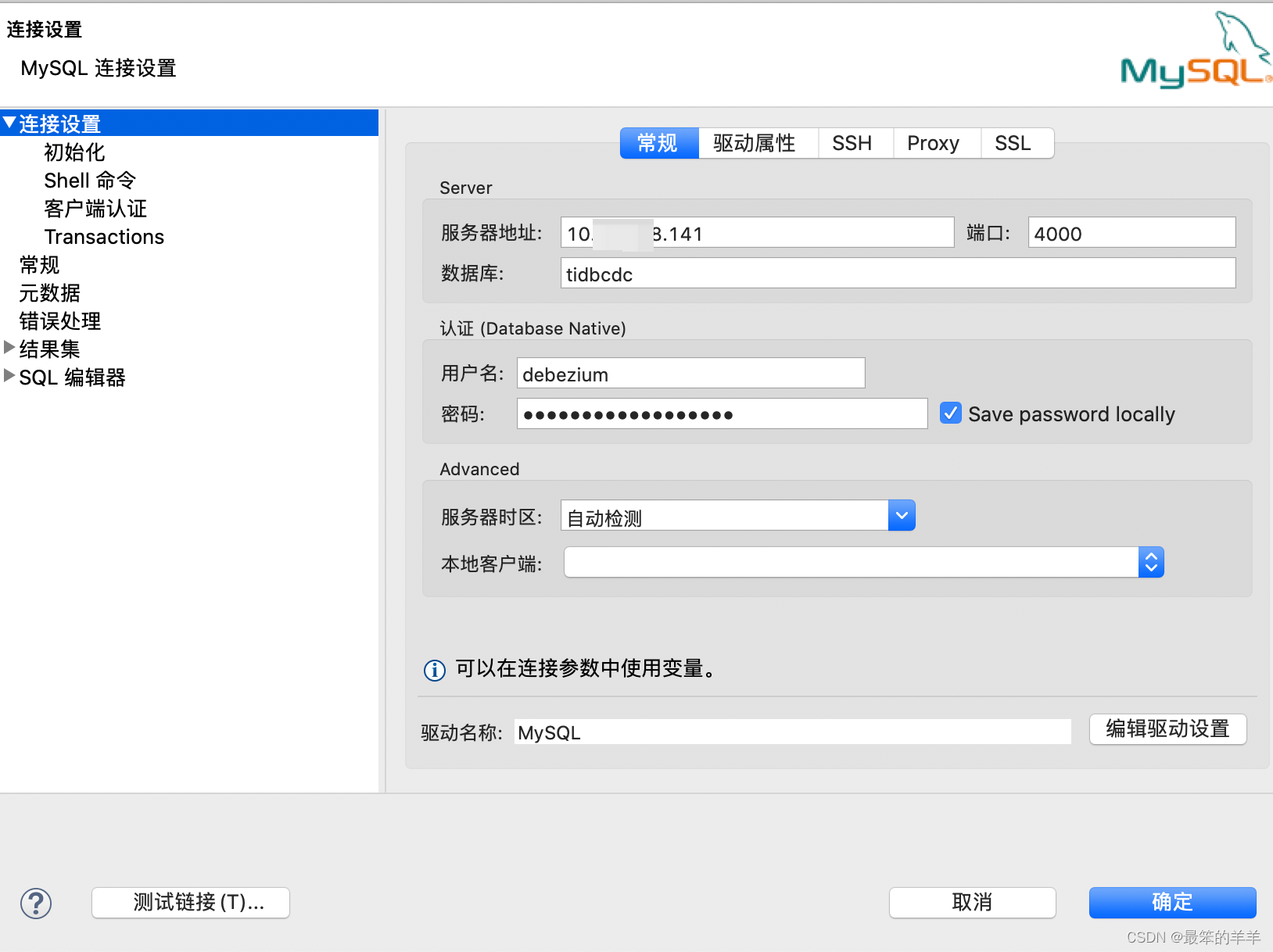Select the 常规 item in the sidebar tree
1273x952 pixels.
(39, 265)
